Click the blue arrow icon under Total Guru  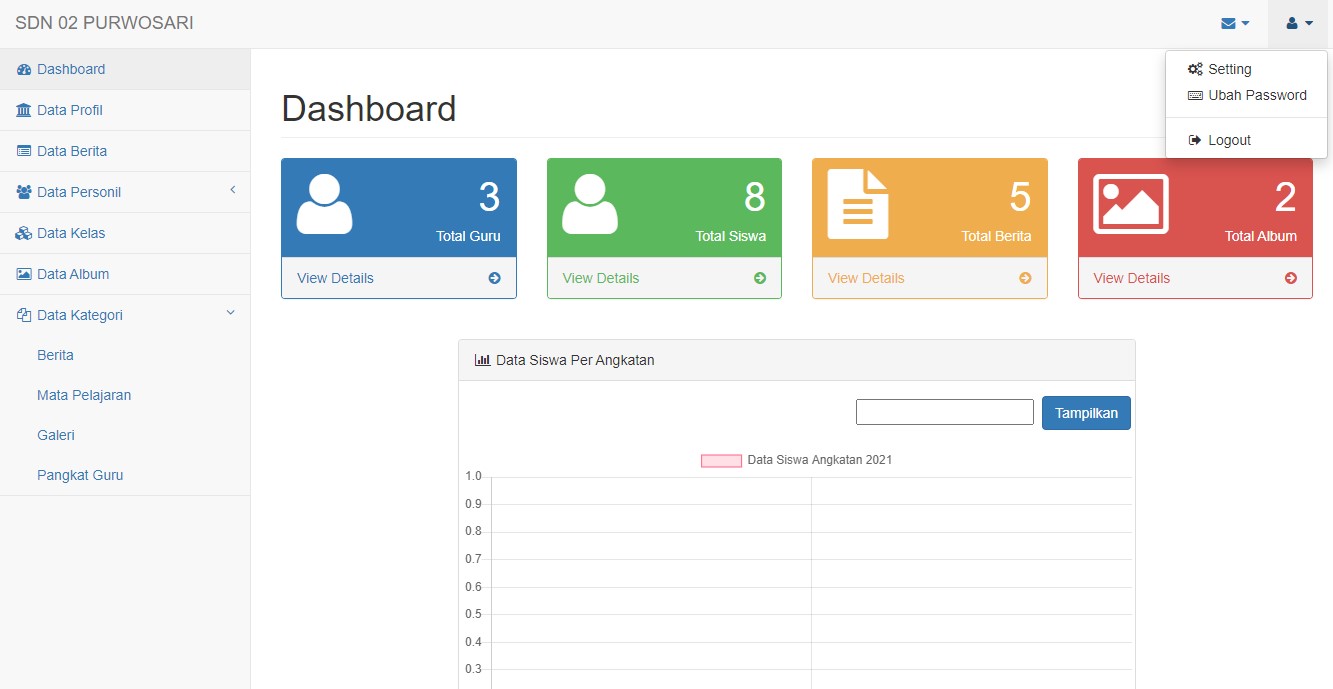point(494,278)
